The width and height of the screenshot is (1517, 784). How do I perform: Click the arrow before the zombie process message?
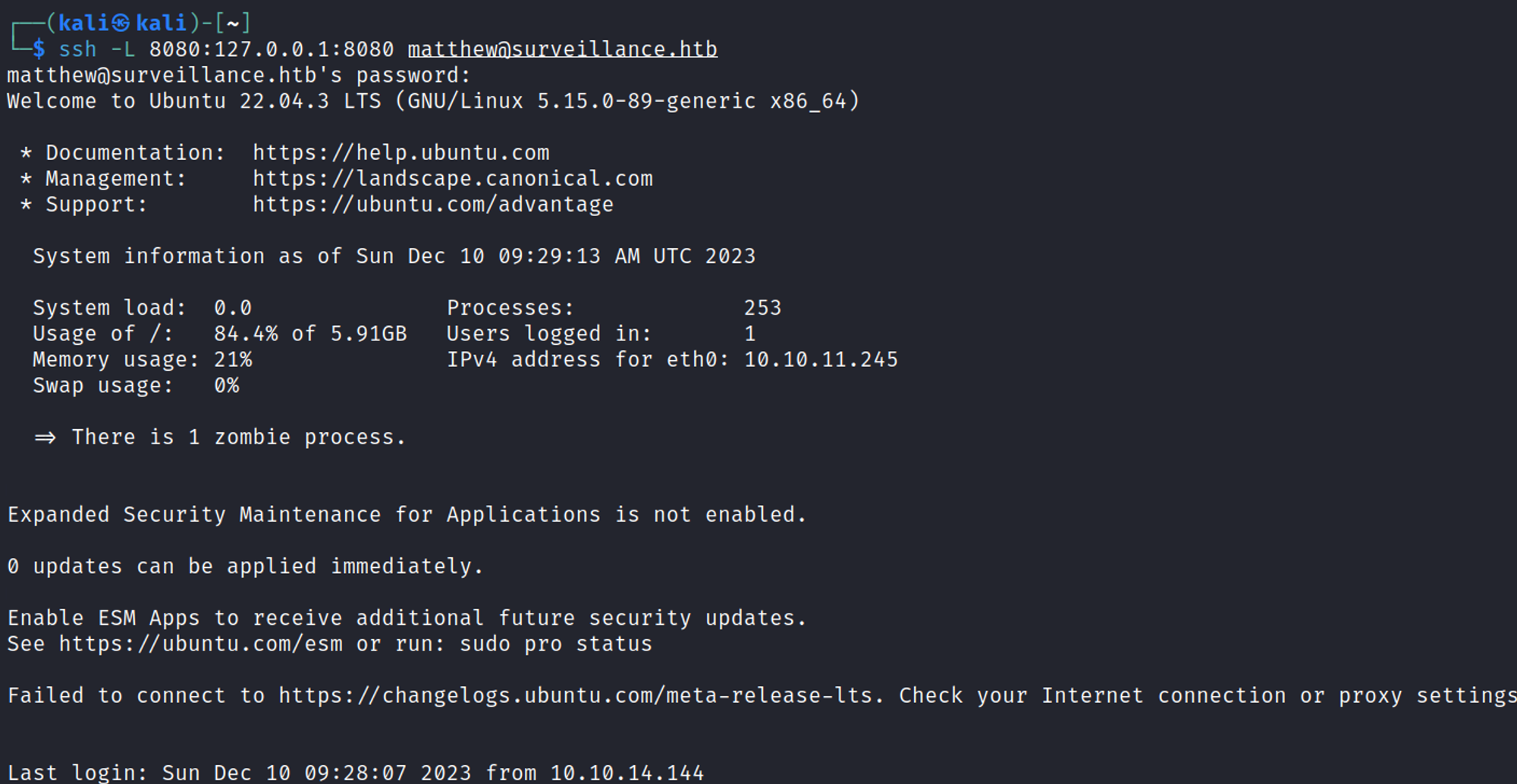pos(45,437)
